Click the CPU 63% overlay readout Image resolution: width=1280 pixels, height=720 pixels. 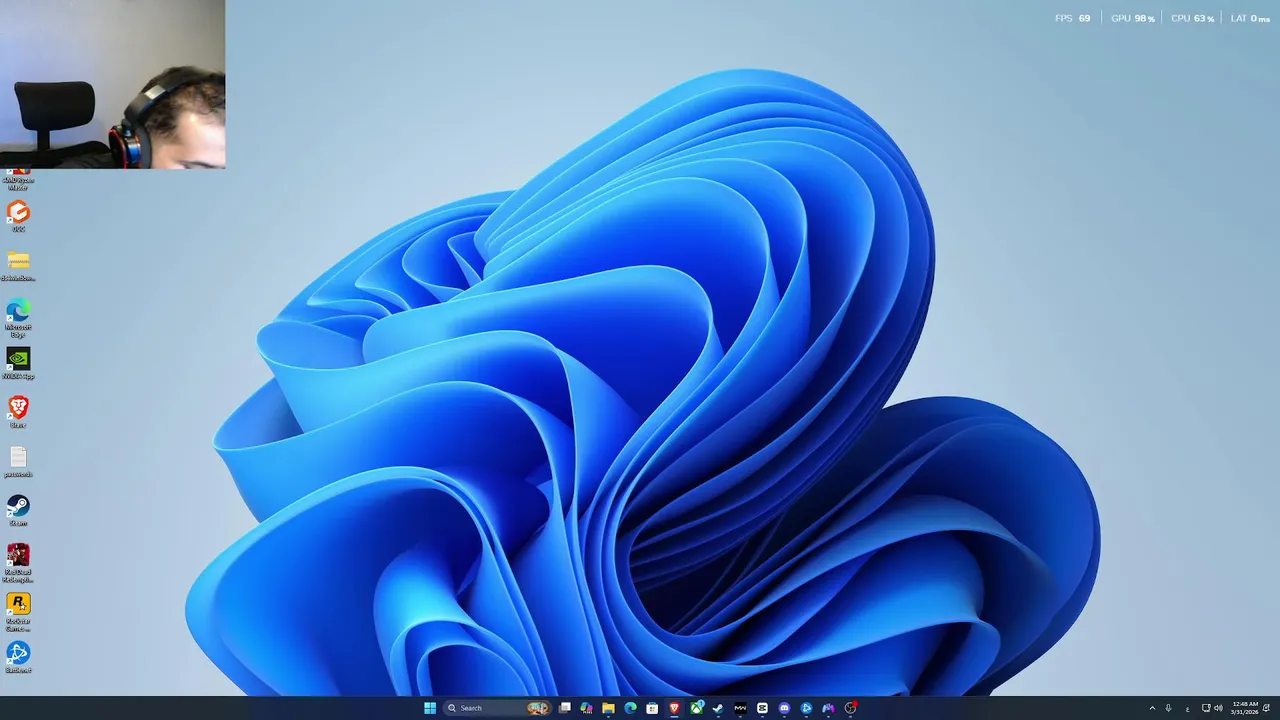click(1193, 18)
